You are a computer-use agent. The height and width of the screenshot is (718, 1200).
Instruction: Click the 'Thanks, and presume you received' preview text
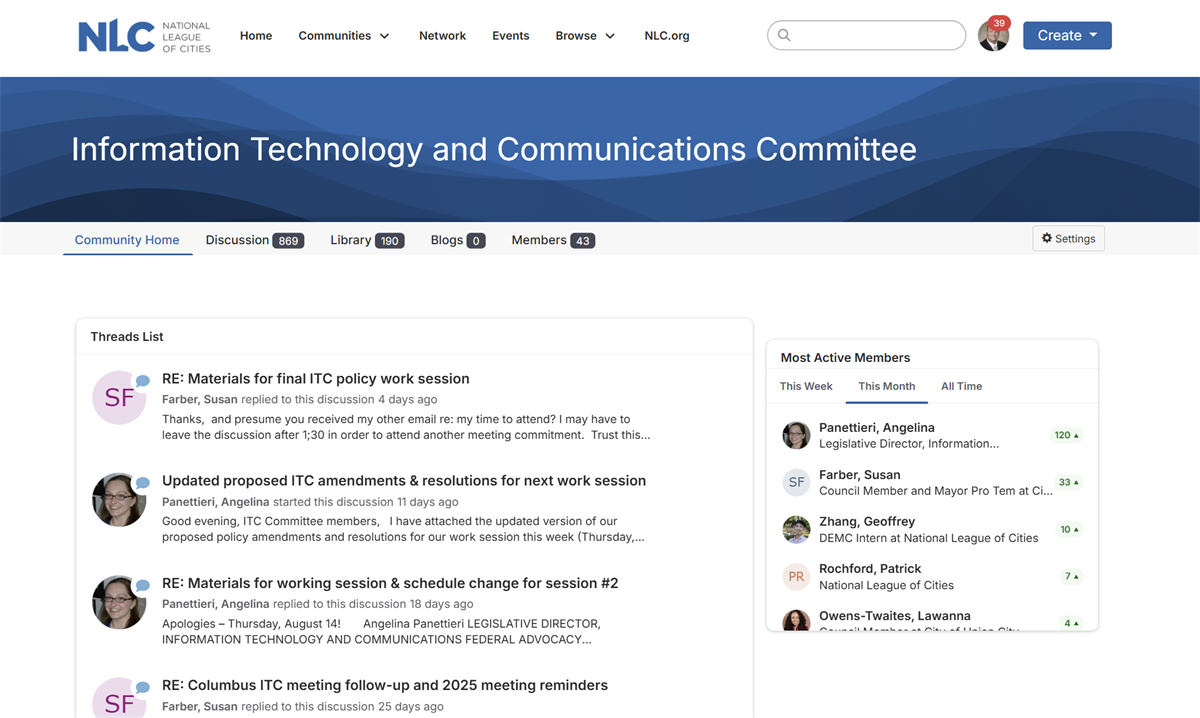coord(406,427)
